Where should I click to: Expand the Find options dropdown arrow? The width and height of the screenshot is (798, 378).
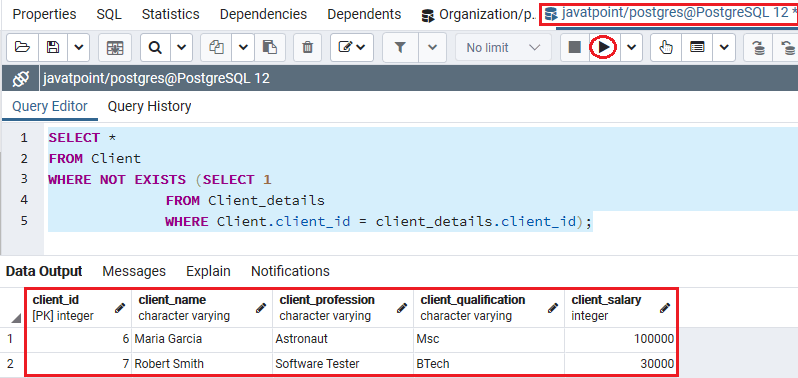[x=182, y=47]
